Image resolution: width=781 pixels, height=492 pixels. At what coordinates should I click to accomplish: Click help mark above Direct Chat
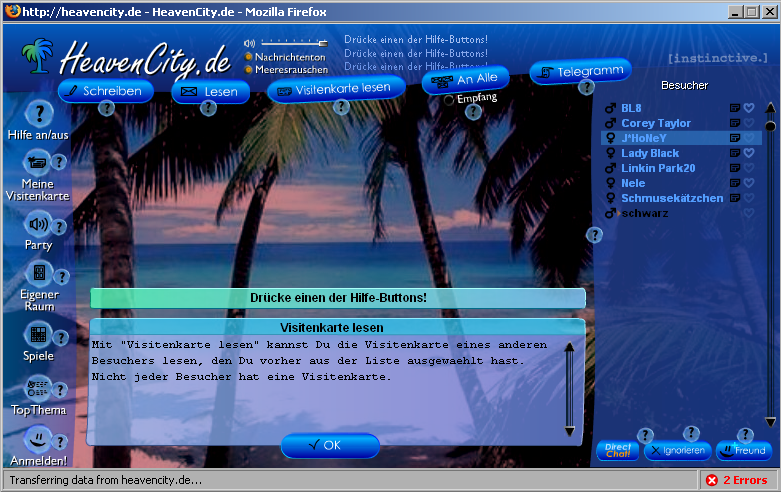coord(646,436)
